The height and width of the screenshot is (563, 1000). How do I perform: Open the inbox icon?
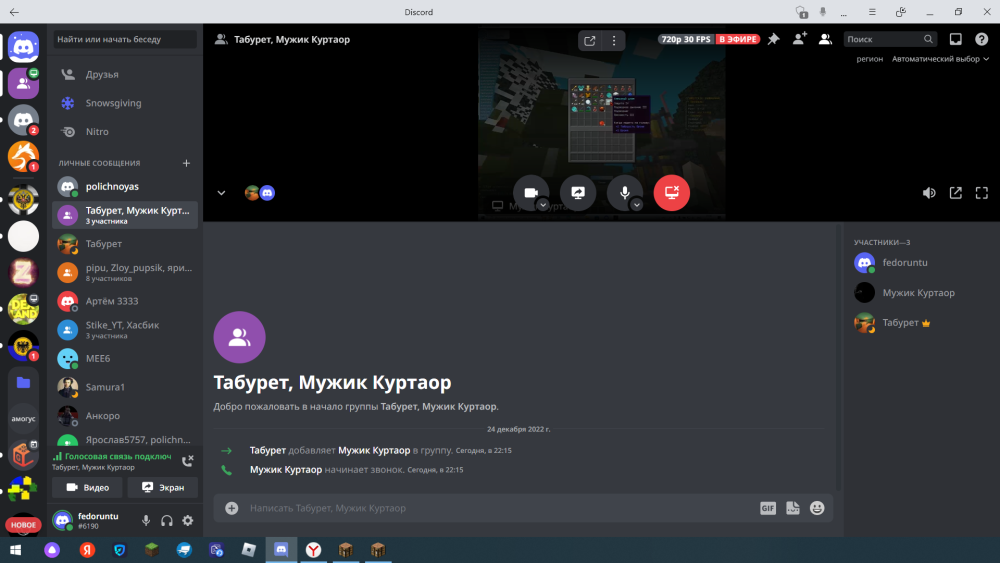coord(955,40)
